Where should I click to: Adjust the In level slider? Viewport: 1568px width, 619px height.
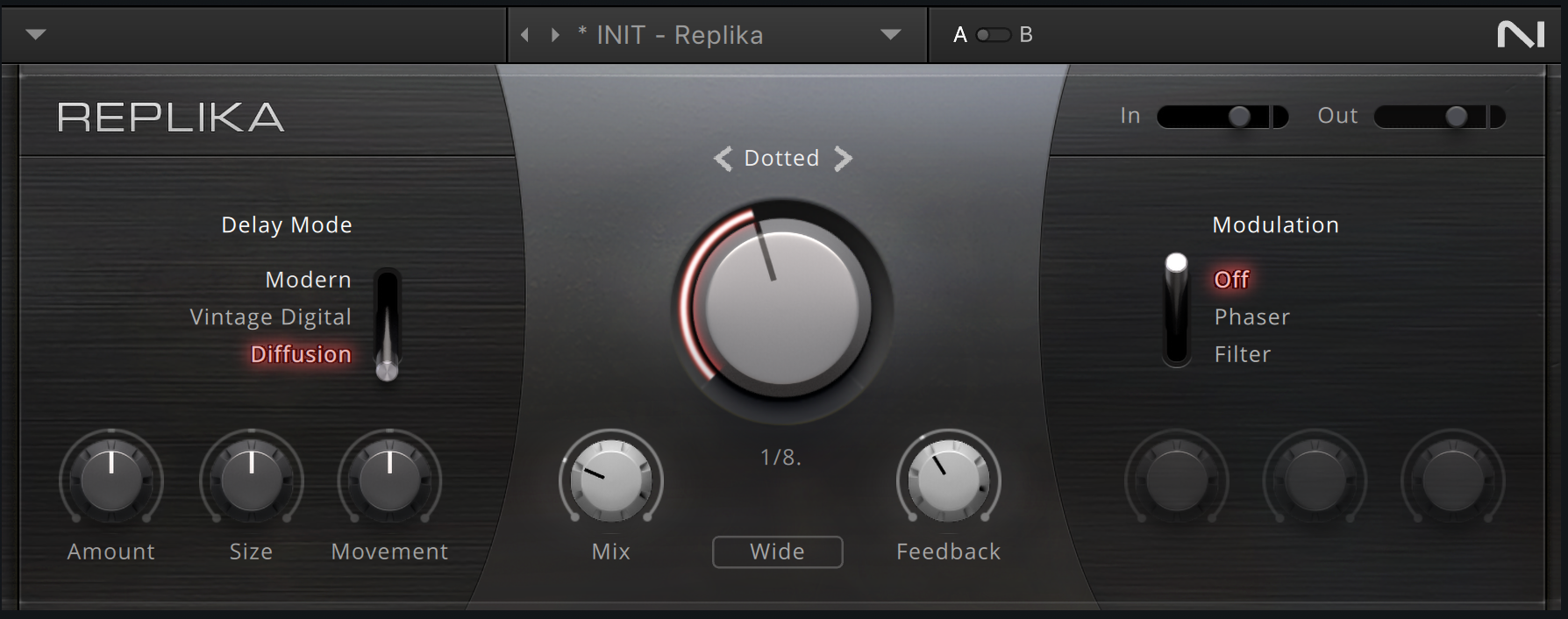tap(1222, 117)
